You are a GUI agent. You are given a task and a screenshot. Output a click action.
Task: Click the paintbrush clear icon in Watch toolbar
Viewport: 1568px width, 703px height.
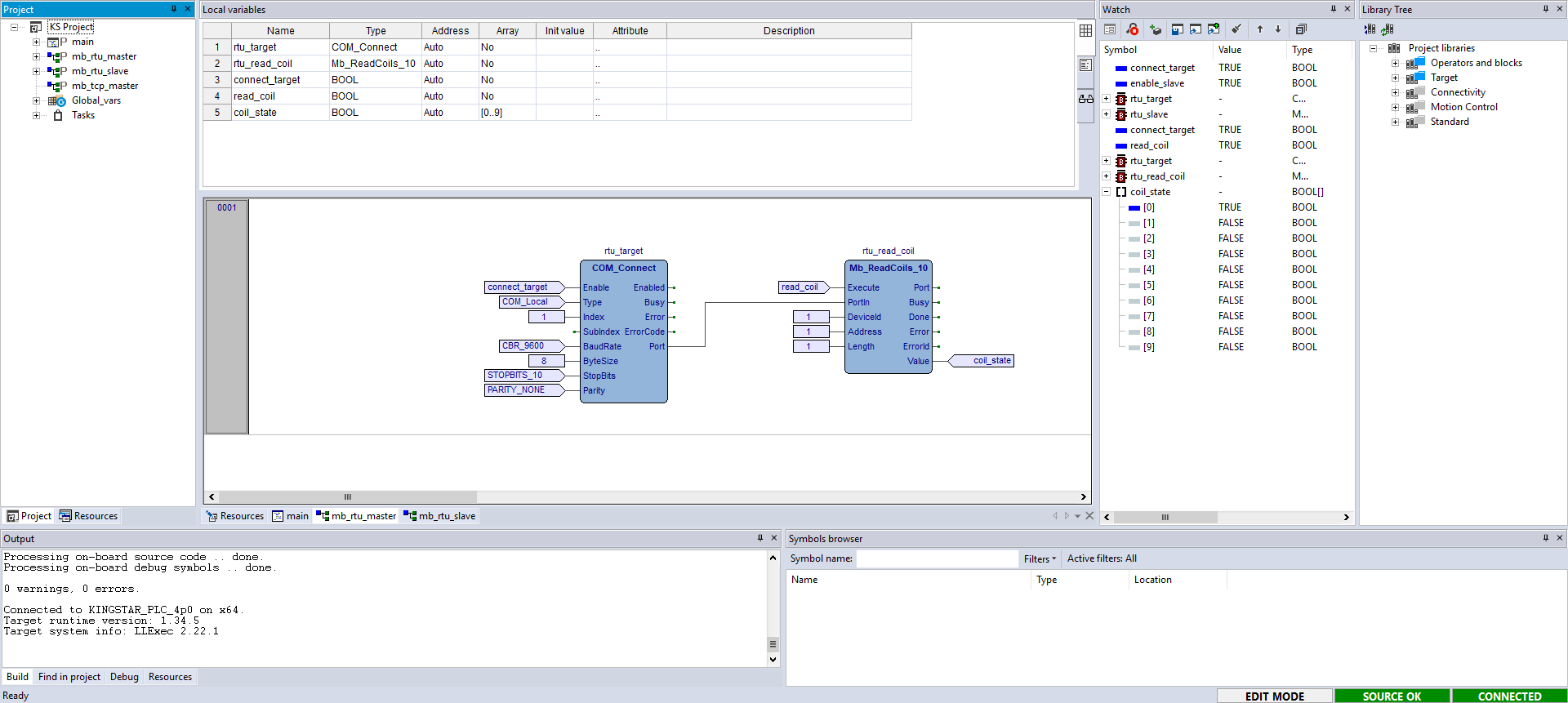pos(1236,29)
